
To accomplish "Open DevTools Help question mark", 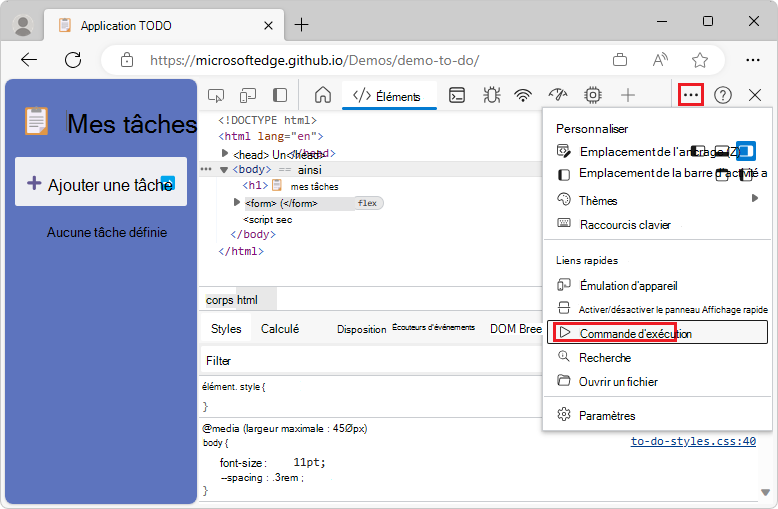I will (x=723, y=95).
